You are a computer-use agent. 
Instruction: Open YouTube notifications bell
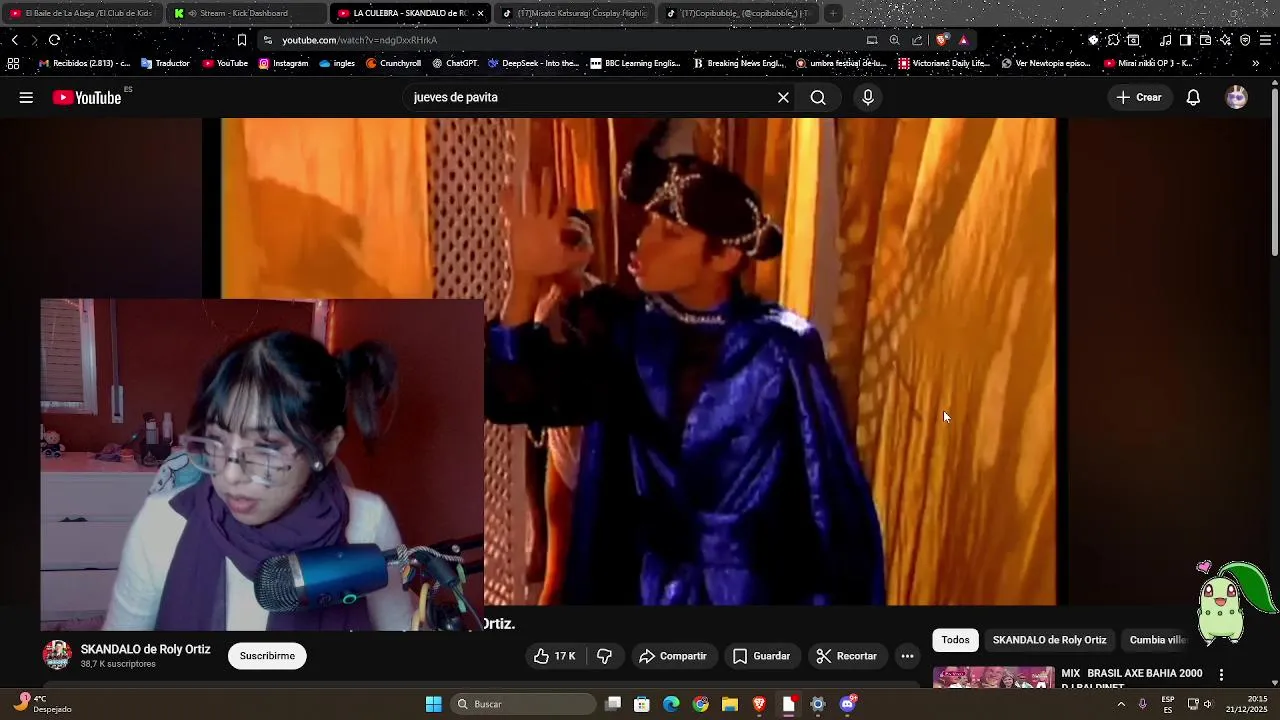tap(1193, 97)
